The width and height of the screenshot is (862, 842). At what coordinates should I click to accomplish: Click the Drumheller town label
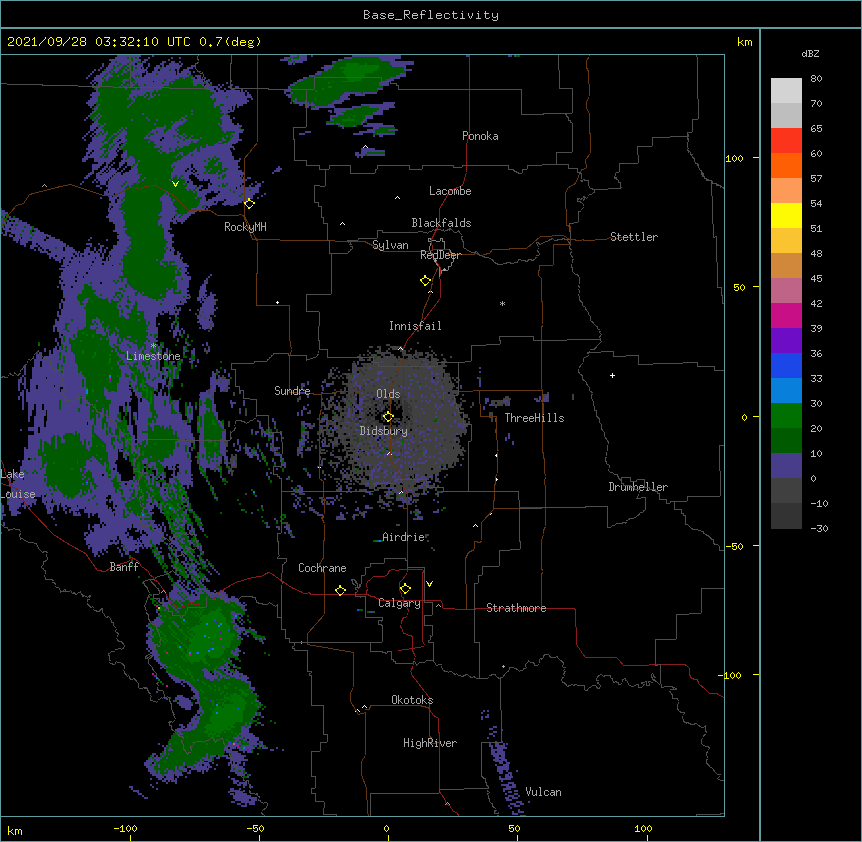tap(638, 487)
